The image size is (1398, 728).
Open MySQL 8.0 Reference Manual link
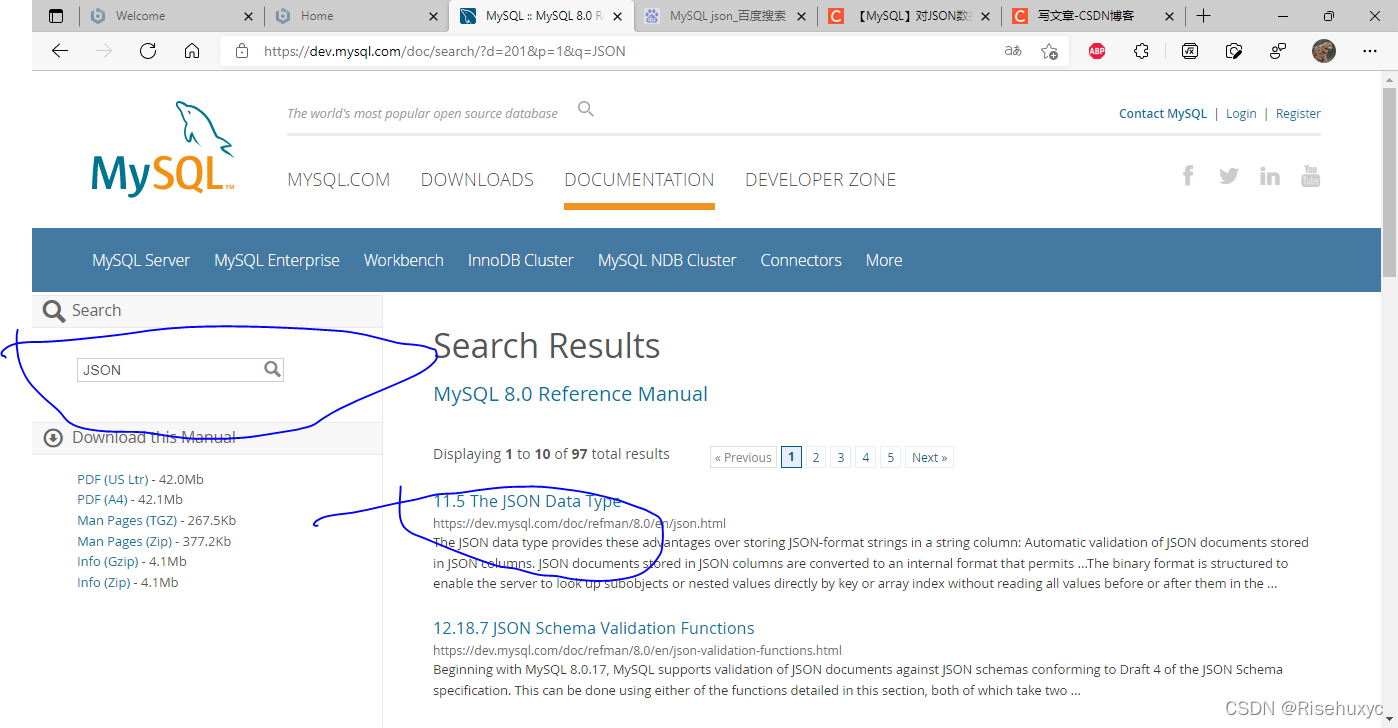pyautogui.click(x=570, y=394)
